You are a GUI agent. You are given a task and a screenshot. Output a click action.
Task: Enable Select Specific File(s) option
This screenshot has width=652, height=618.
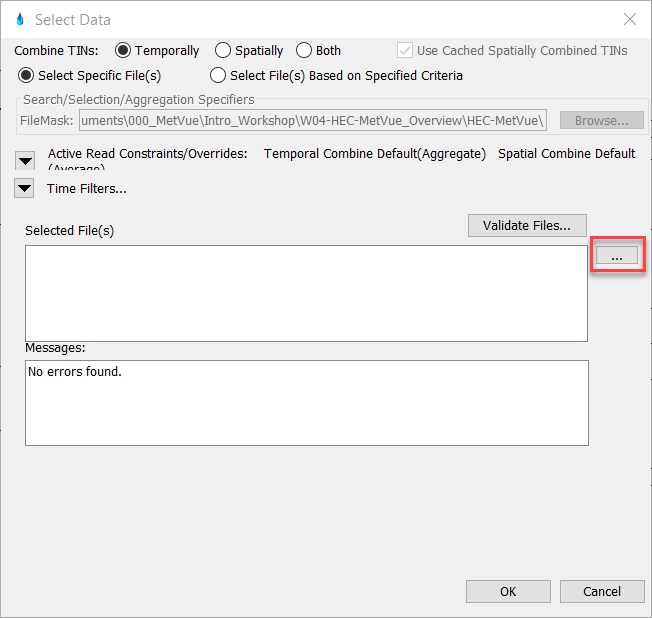[x=27, y=75]
